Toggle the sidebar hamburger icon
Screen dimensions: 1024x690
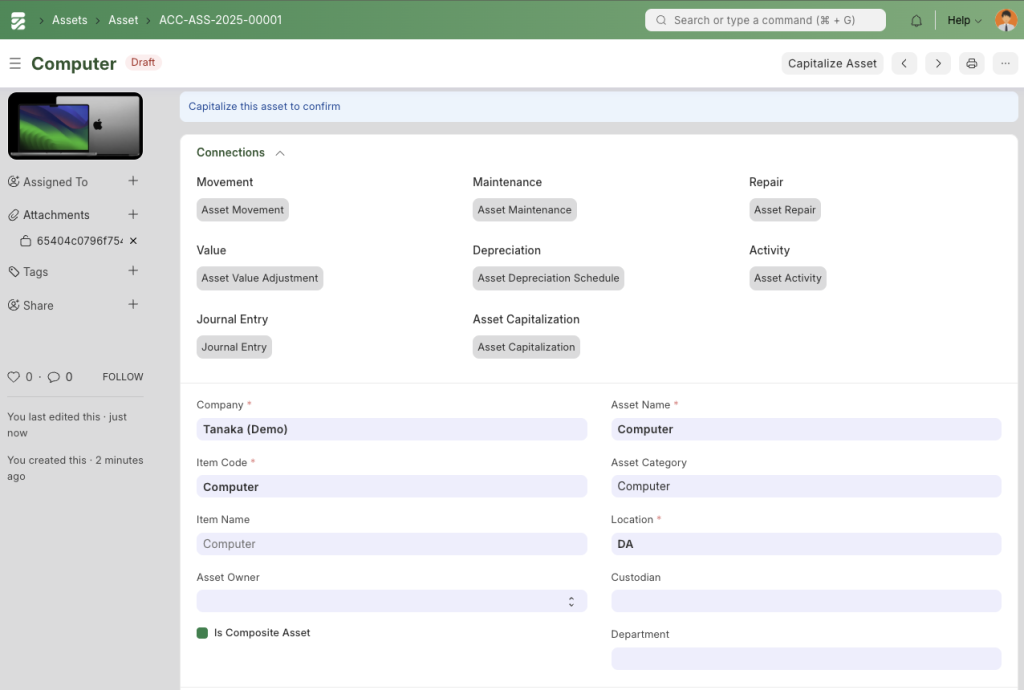click(x=15, y=63)
